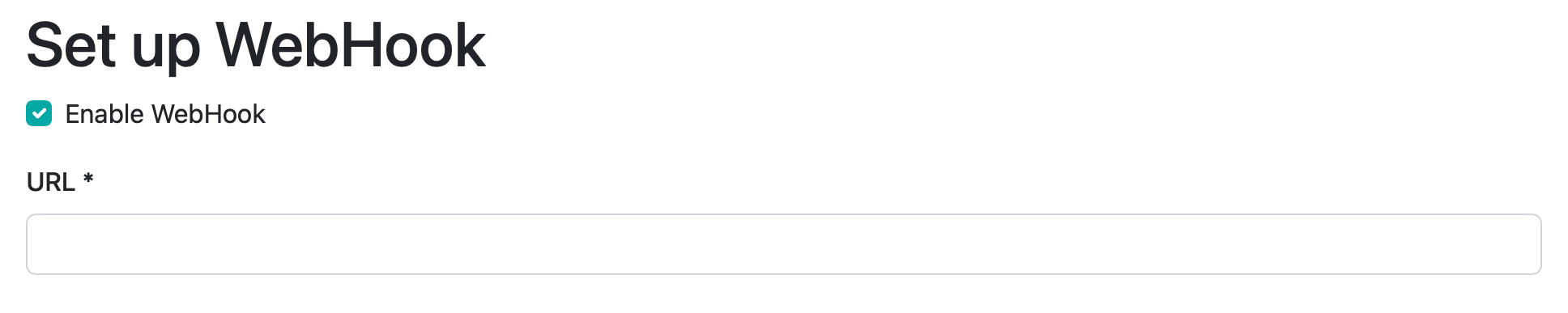Click the URL text above the input
1568x313 pixels.
click(x=51, y=183)
